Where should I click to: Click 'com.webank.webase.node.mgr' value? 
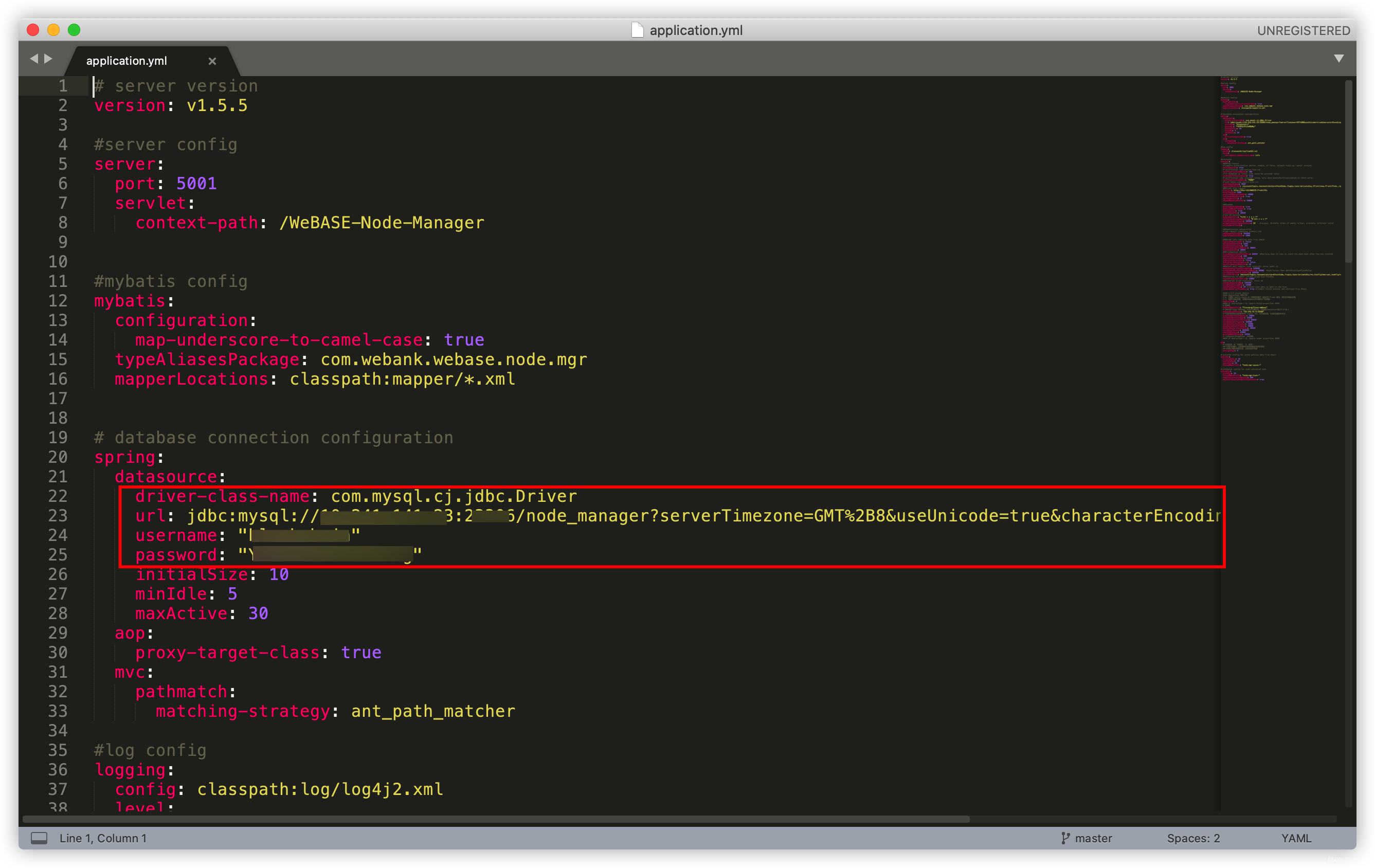click(x=454, y=359)
